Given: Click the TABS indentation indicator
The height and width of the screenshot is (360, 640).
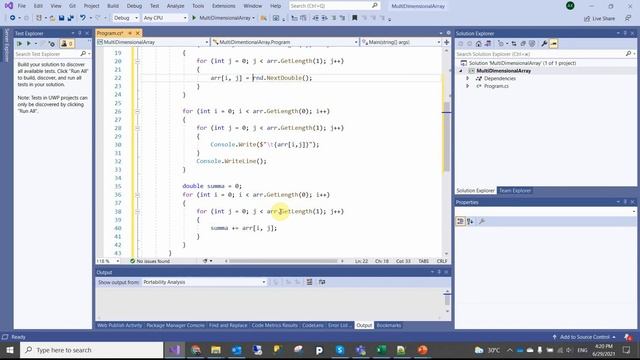Looking at the screenshot, I should 424,261.
